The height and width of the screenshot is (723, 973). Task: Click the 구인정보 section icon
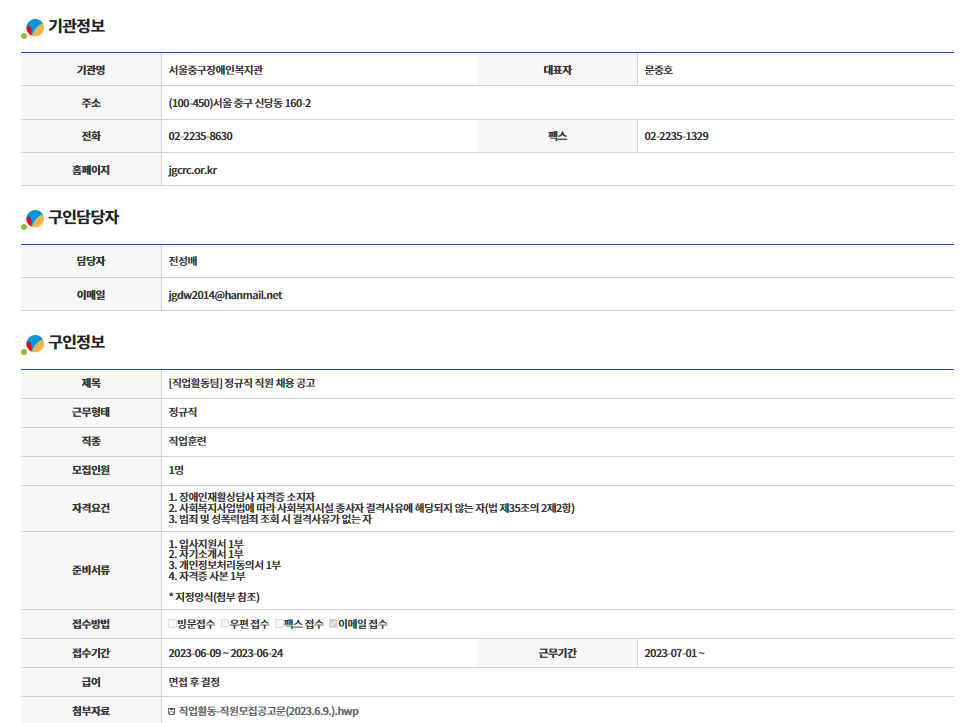(x=33, y=344)
